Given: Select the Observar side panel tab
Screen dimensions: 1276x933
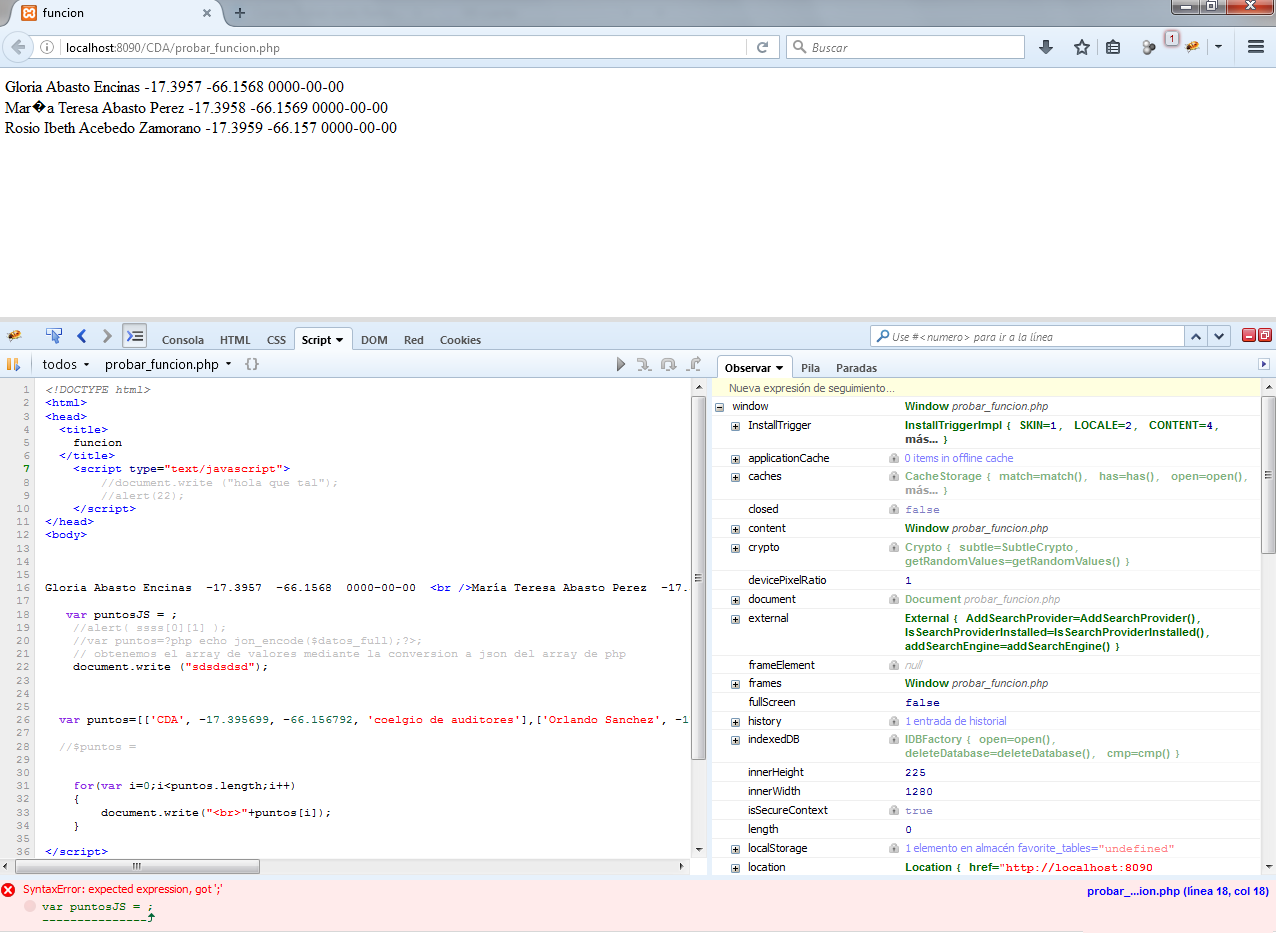Looking at the screenshot, I should (754, 368).
